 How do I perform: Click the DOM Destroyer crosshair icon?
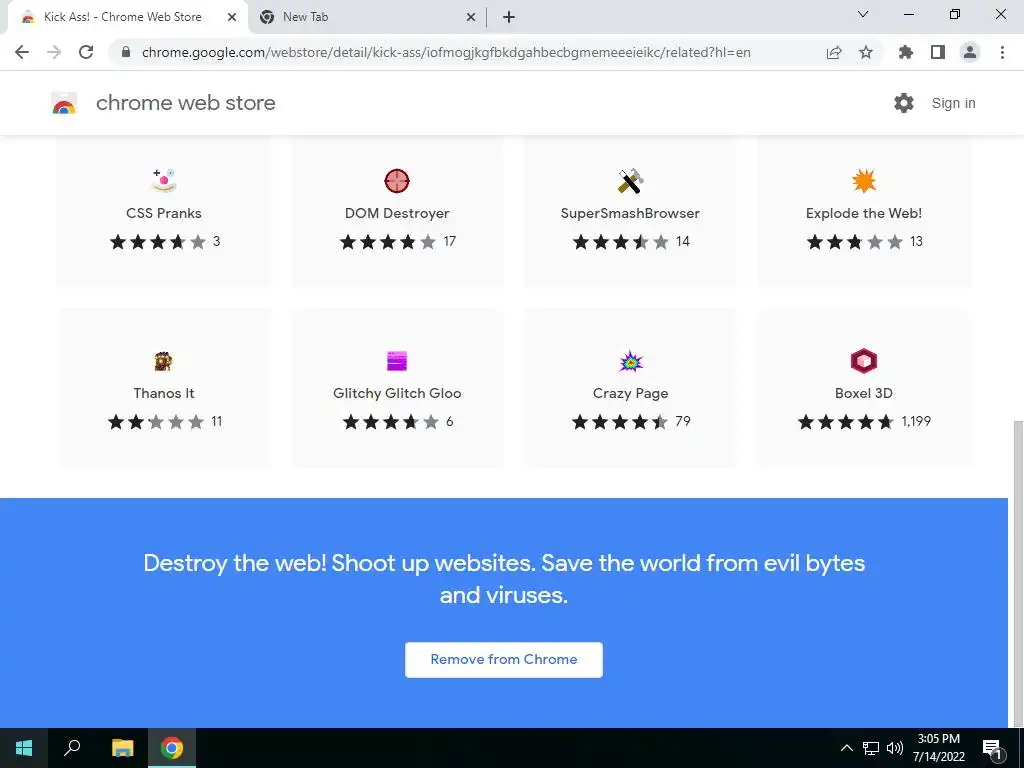click(396, 181)
